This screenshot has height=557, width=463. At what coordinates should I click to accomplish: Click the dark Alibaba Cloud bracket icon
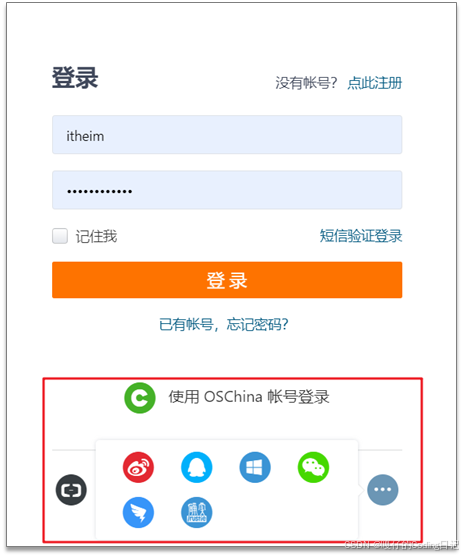pos(71,490)
